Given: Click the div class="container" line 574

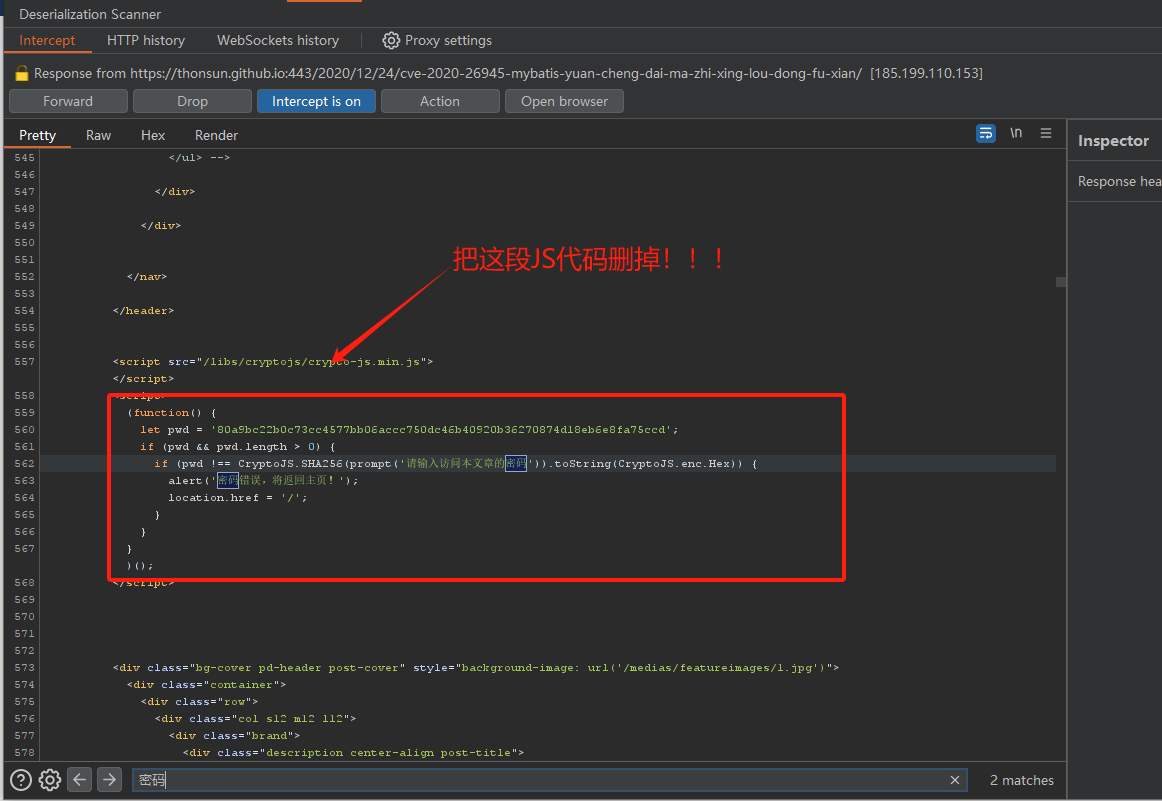Looking at the screenshot, I should point(206,684).
